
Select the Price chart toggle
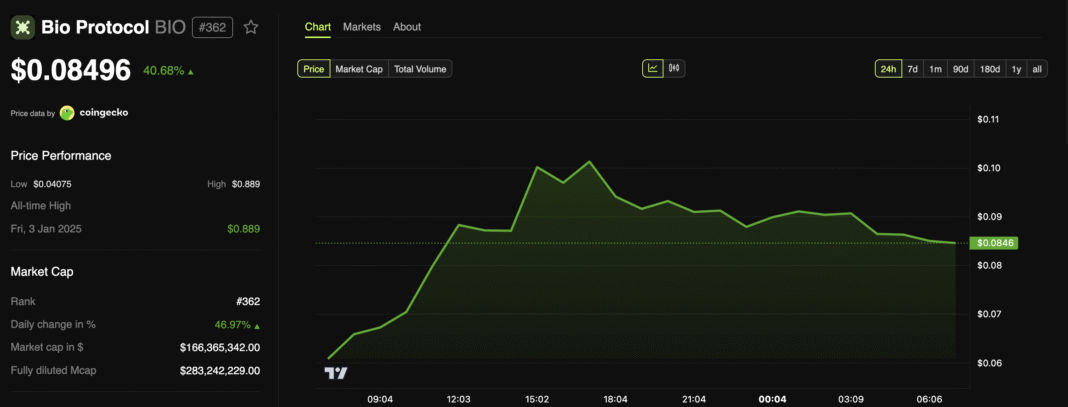click(x=313, y=69)
